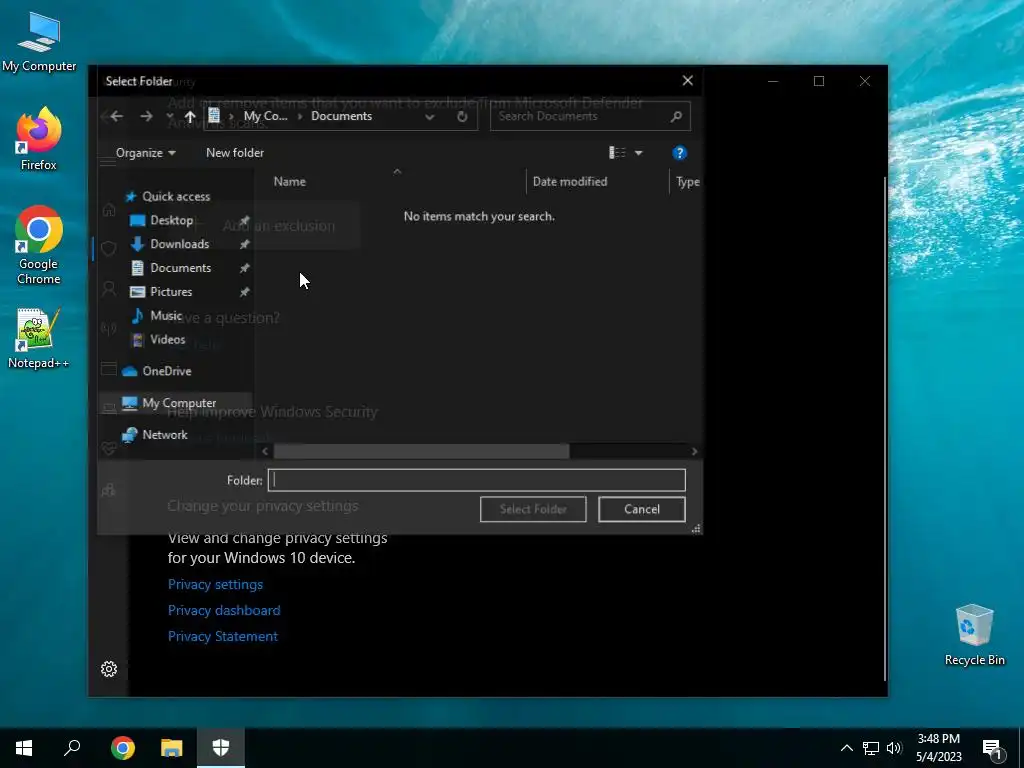This screenshot has width=1024, height=768.
Task: Click the forward navigation arrow
Action: (146, 116)
